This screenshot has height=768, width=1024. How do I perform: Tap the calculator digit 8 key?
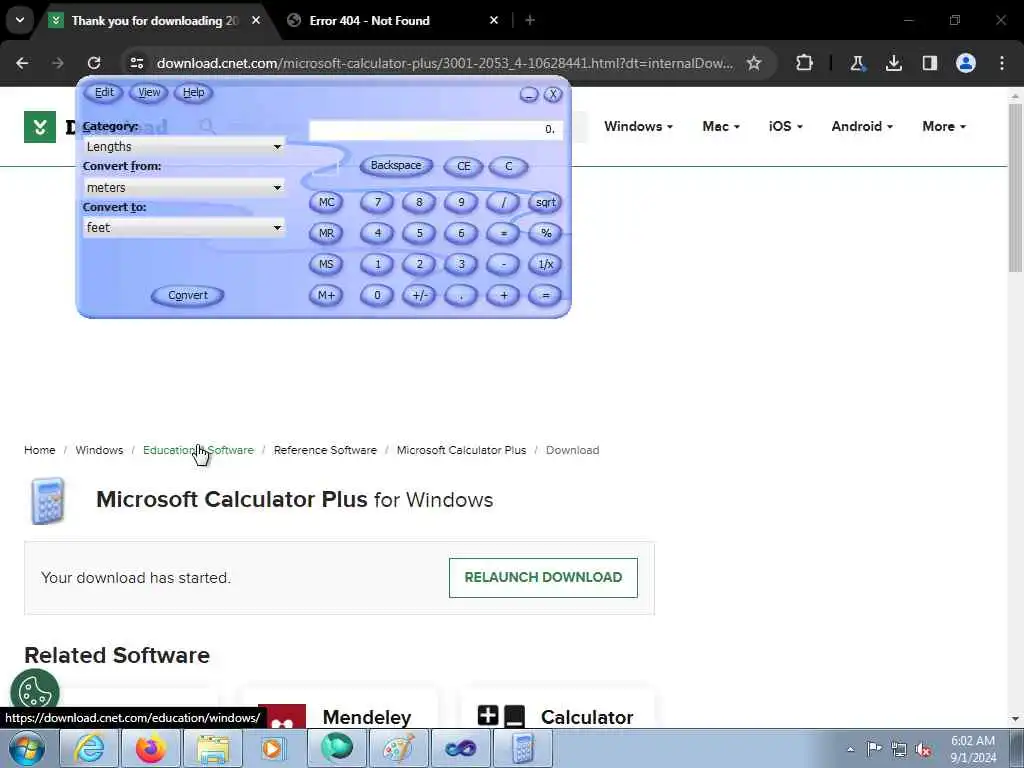coord(419,202)
